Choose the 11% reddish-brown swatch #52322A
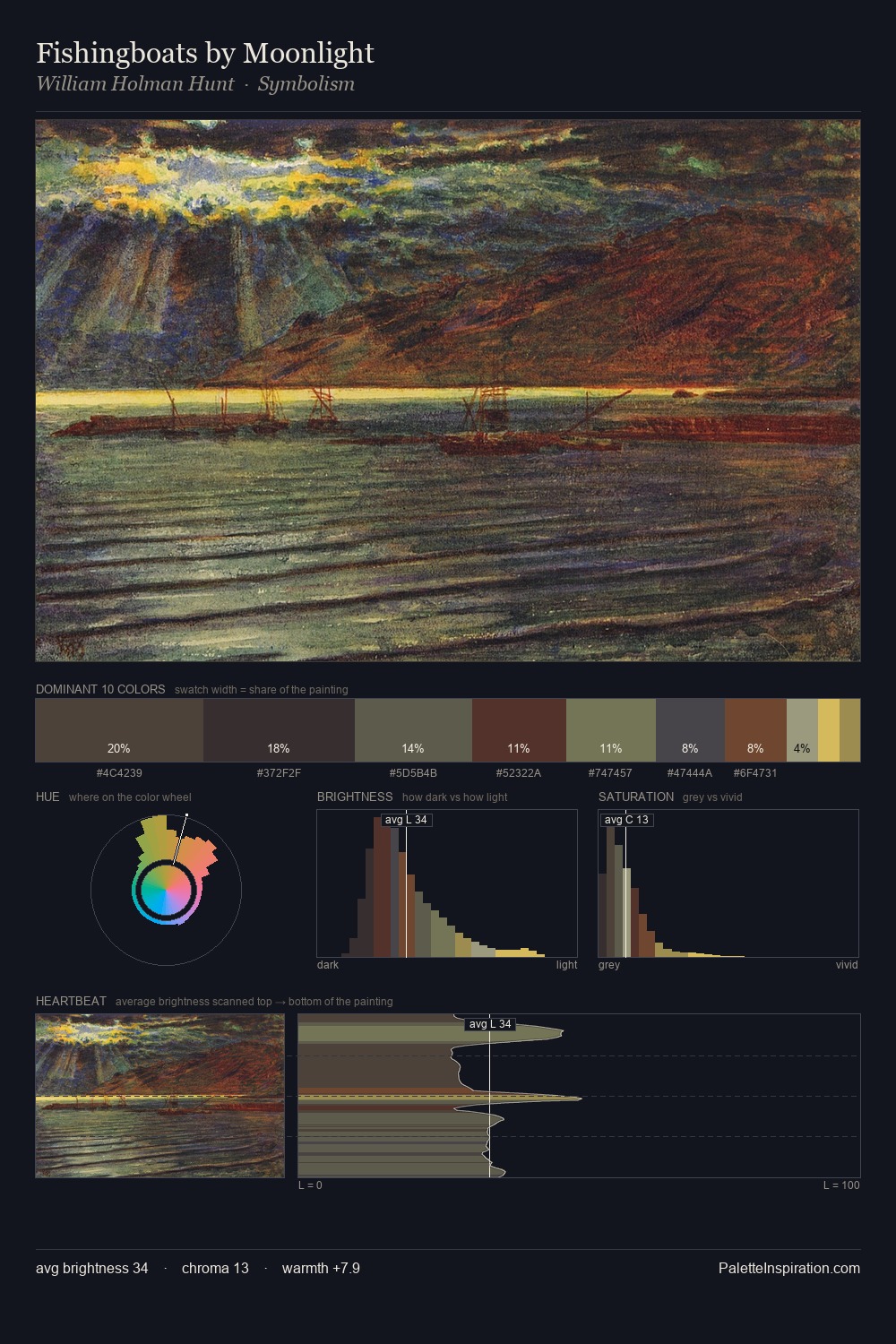Image resolution: width=896 pixels, height=1344 pixels. point(519,730)
